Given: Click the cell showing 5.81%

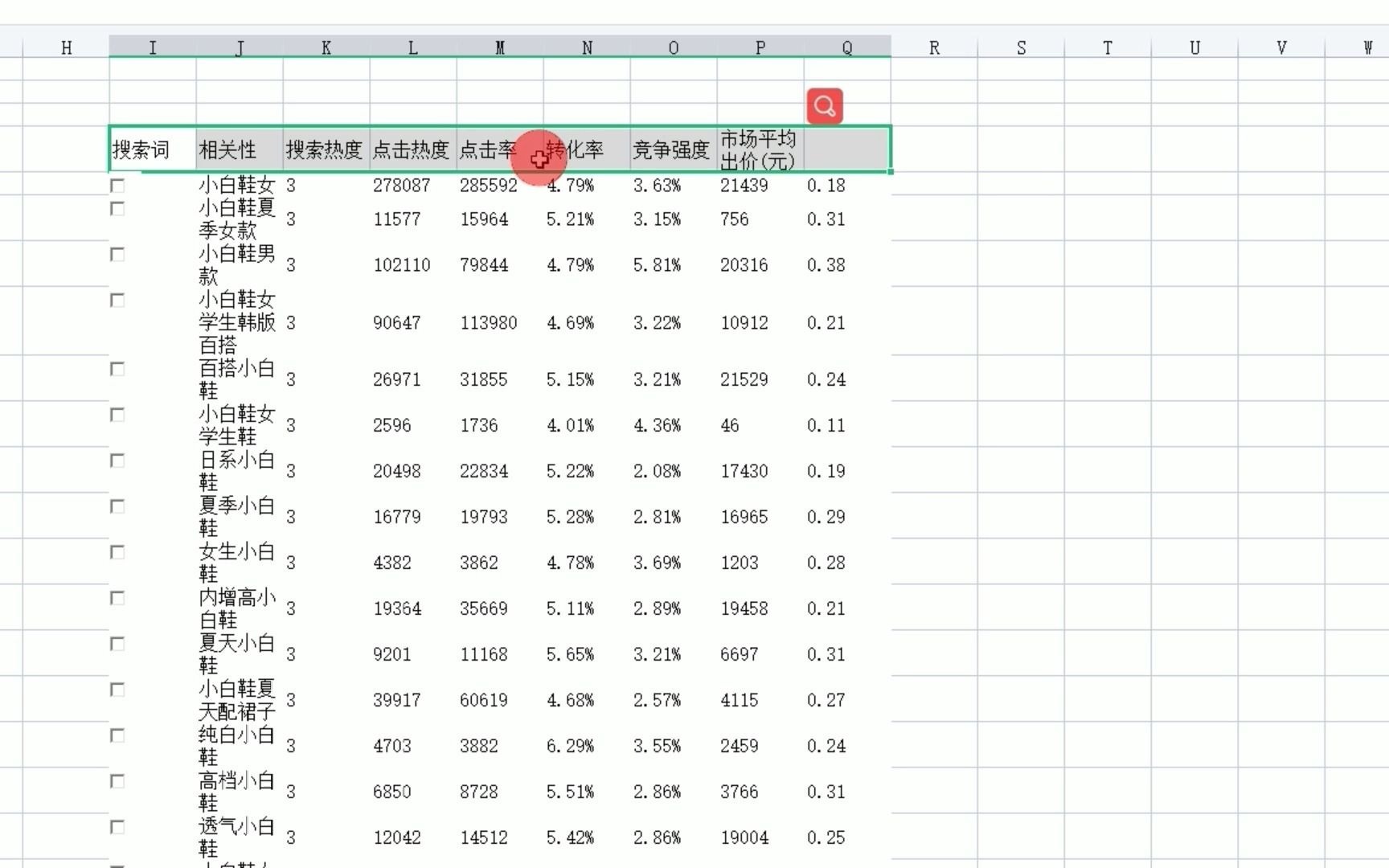Looking at the screenshot, I should [674, 264].
